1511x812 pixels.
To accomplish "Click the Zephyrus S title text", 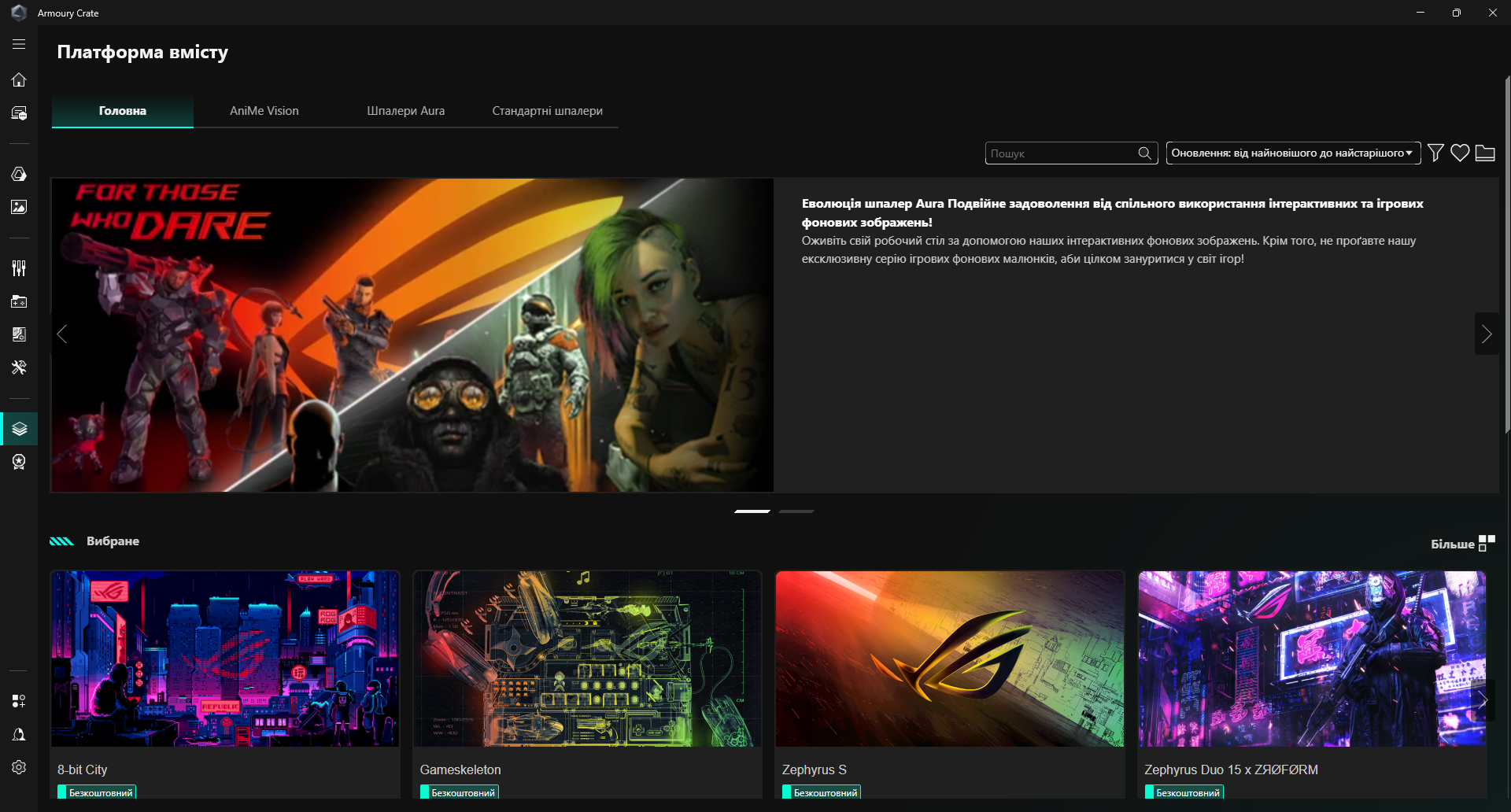I will pos(815,770).
